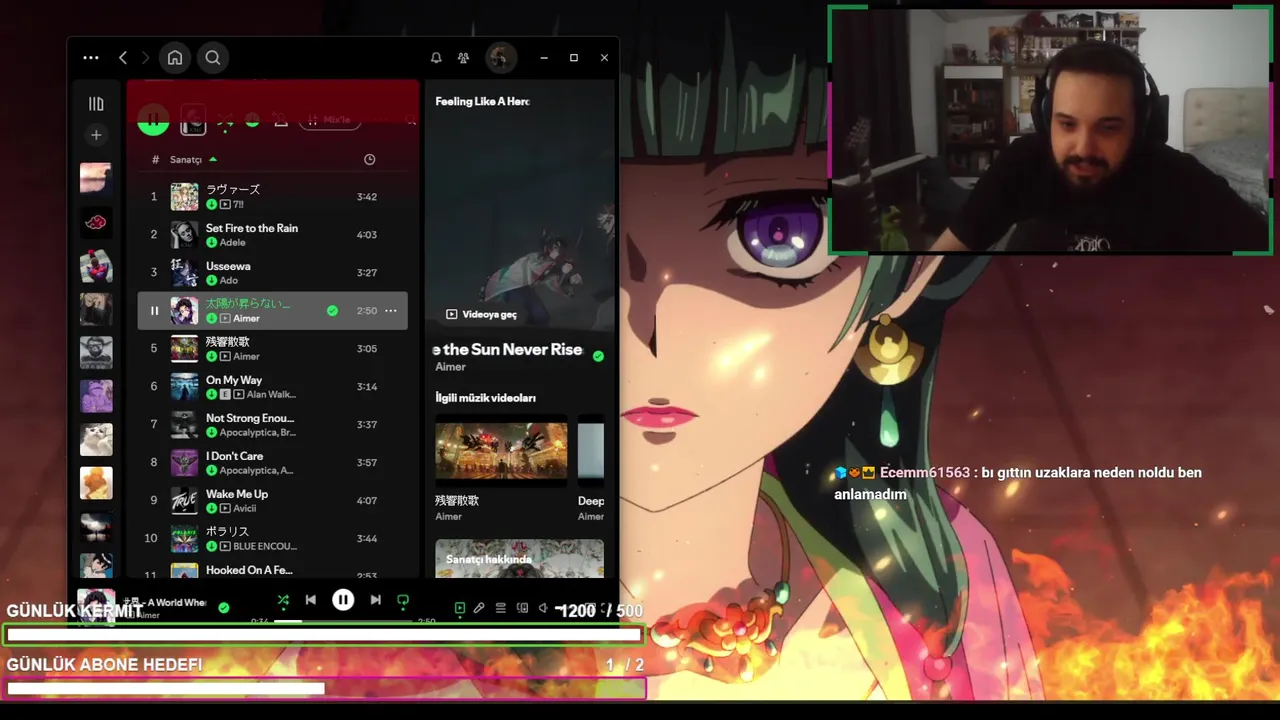
Task: Open the Spotify search
Action: tap(213, 58)
